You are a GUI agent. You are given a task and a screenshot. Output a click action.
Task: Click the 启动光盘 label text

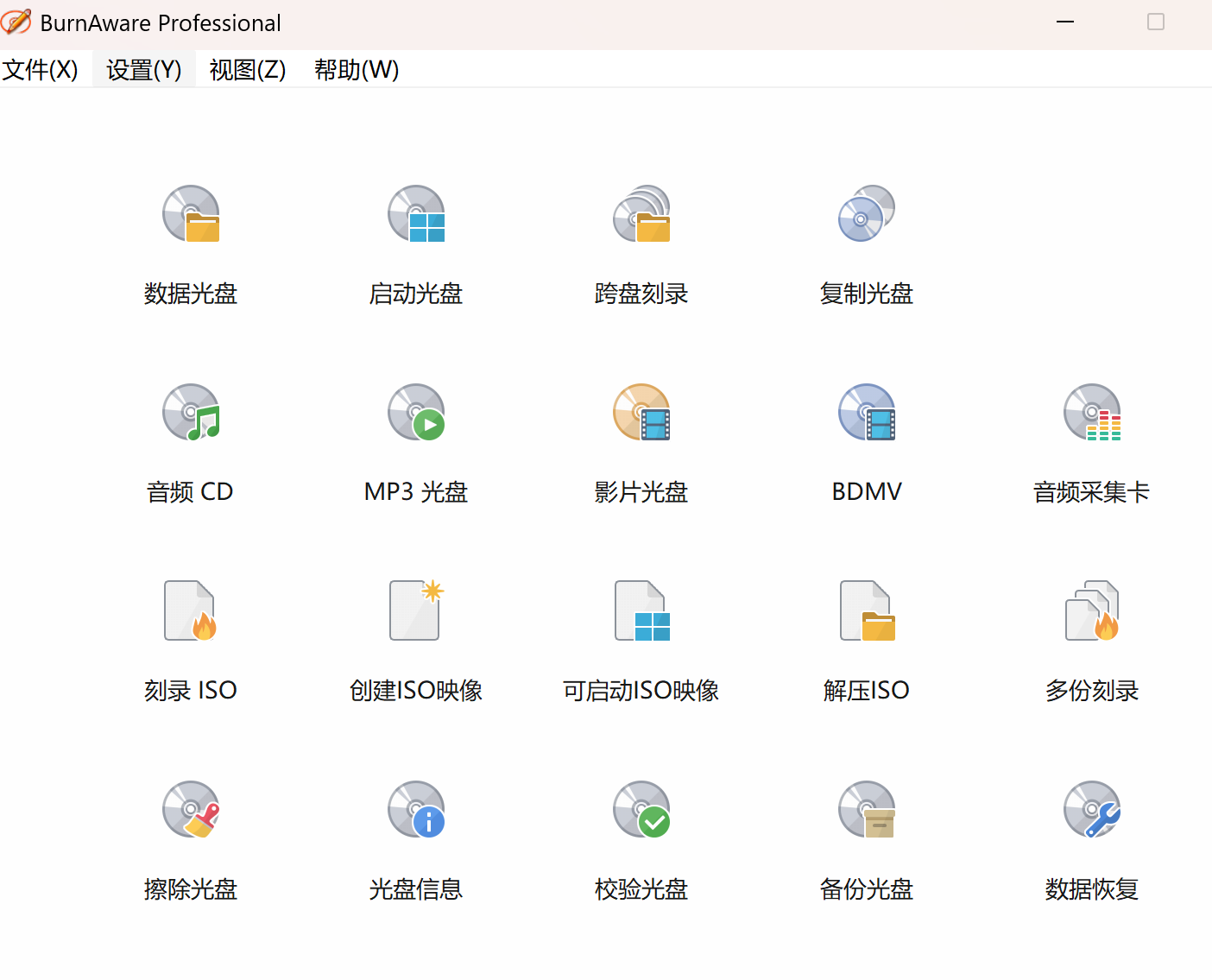416,294
